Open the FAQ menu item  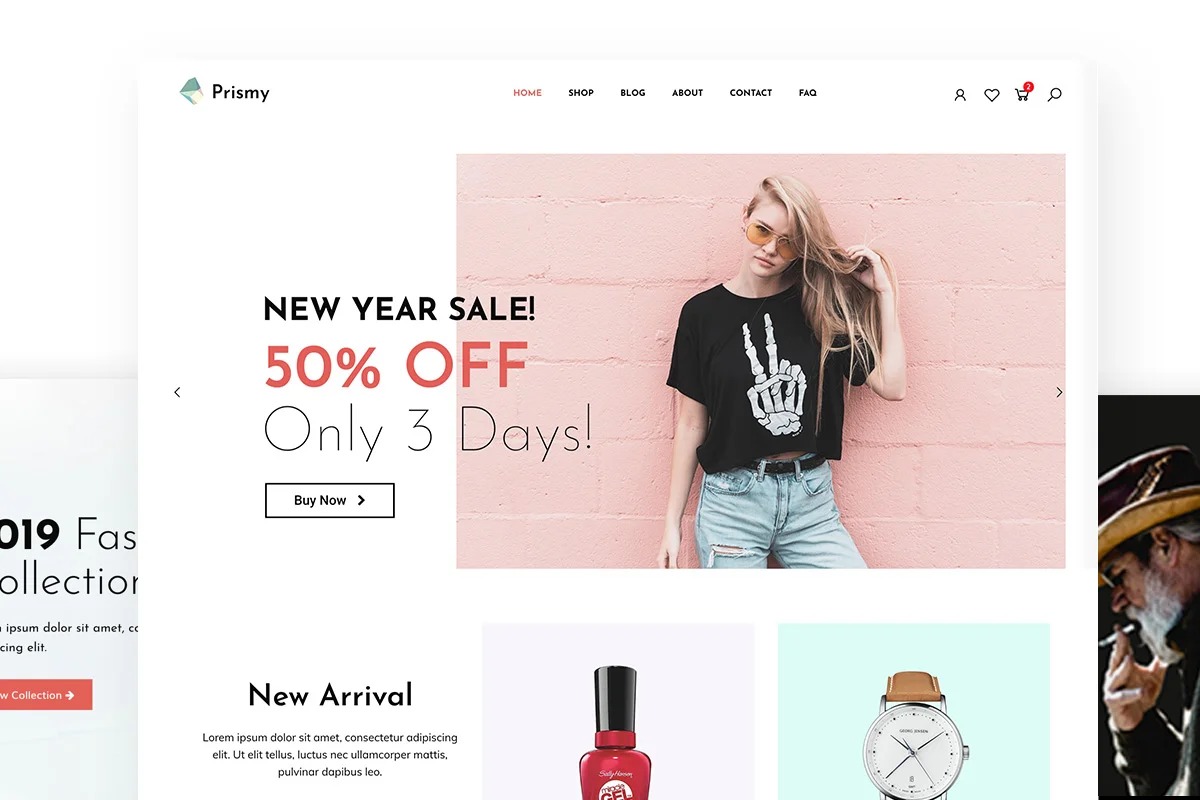click(808, 93)
